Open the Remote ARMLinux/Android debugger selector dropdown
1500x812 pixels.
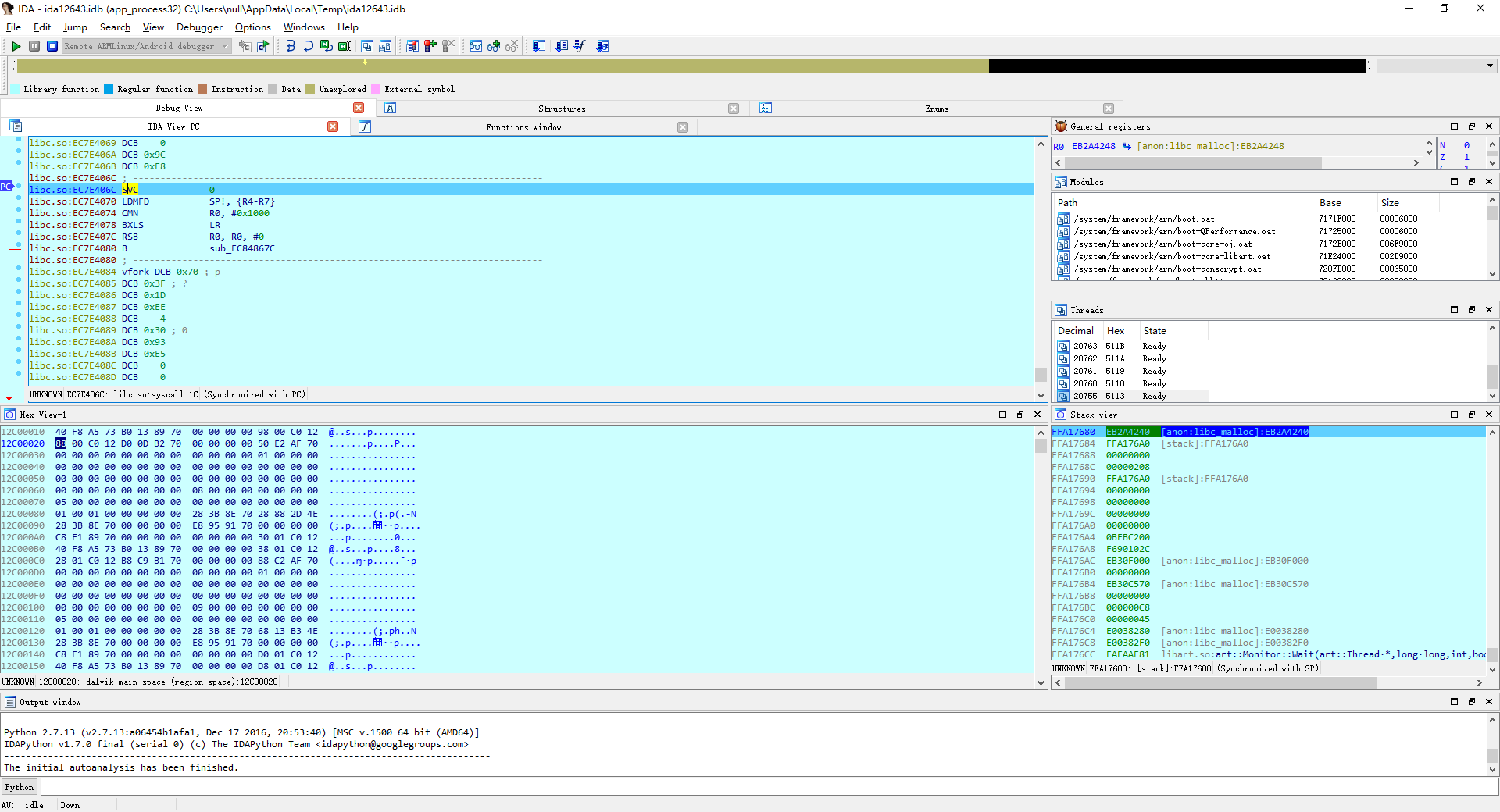coord(226,46)
